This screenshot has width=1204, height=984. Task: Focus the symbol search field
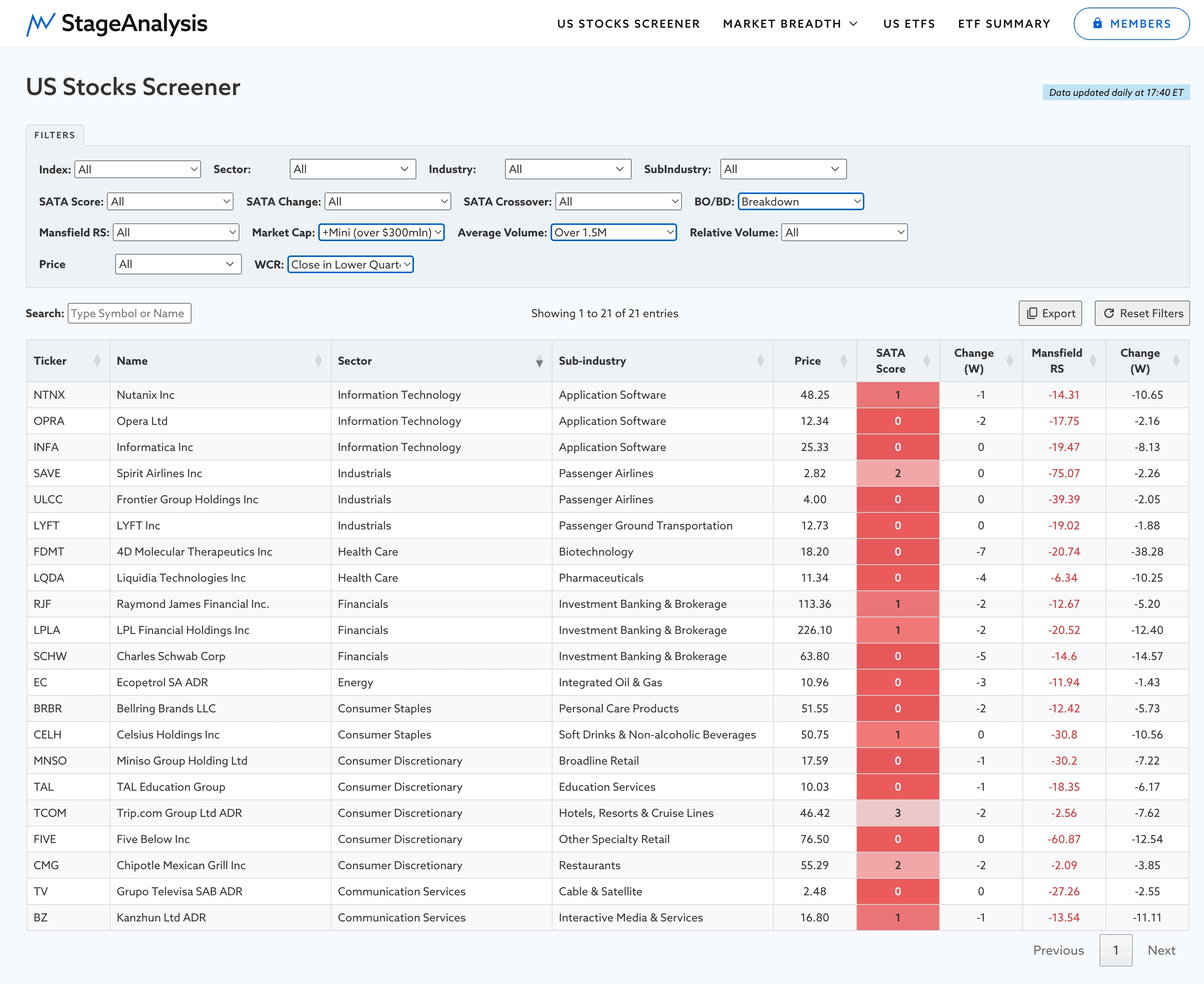pos(129,314)
